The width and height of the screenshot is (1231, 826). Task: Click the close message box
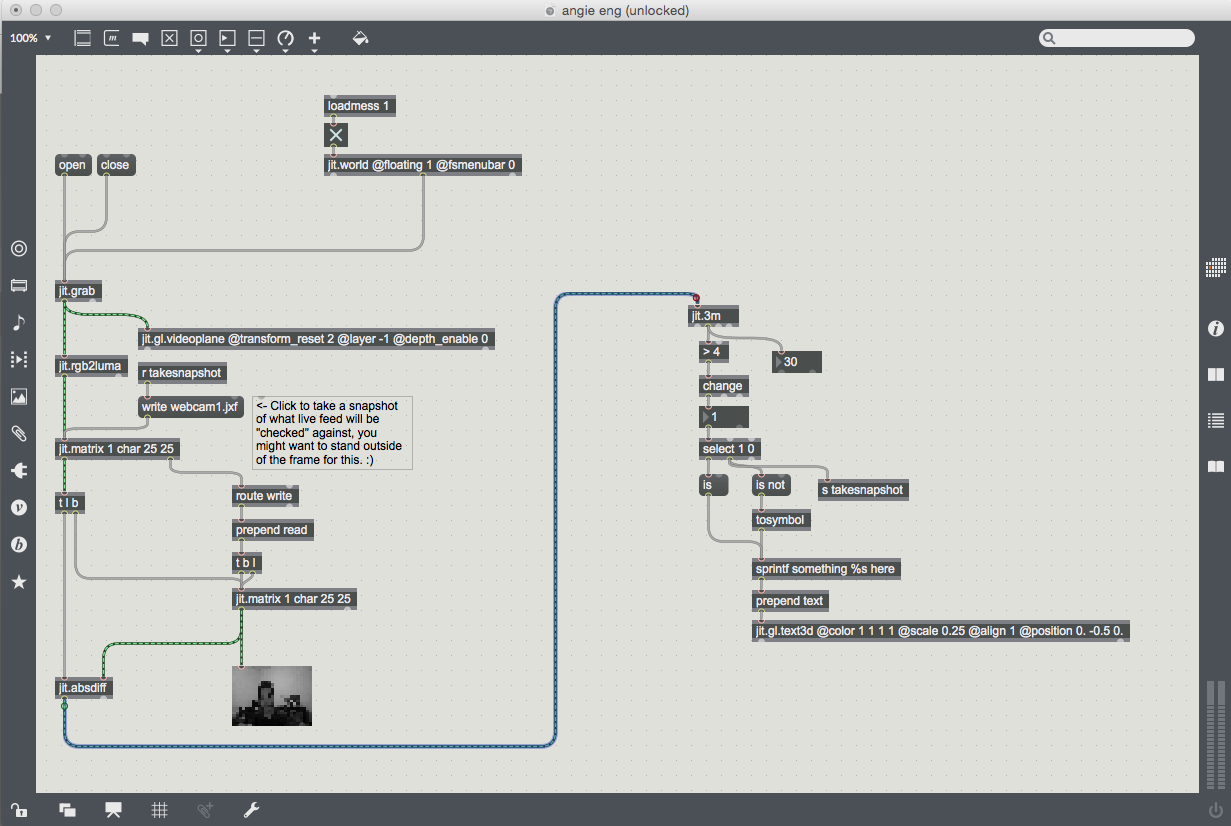115,165
